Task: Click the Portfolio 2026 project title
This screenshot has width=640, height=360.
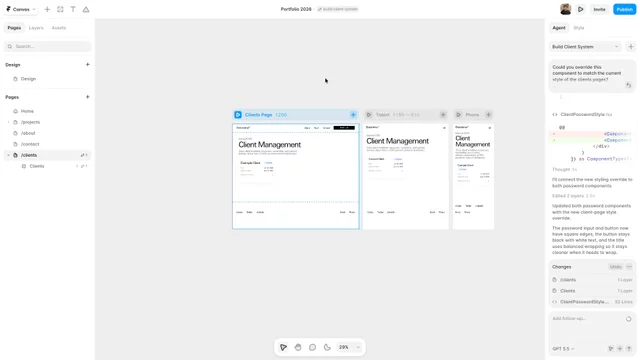Action: click(296, 9)
